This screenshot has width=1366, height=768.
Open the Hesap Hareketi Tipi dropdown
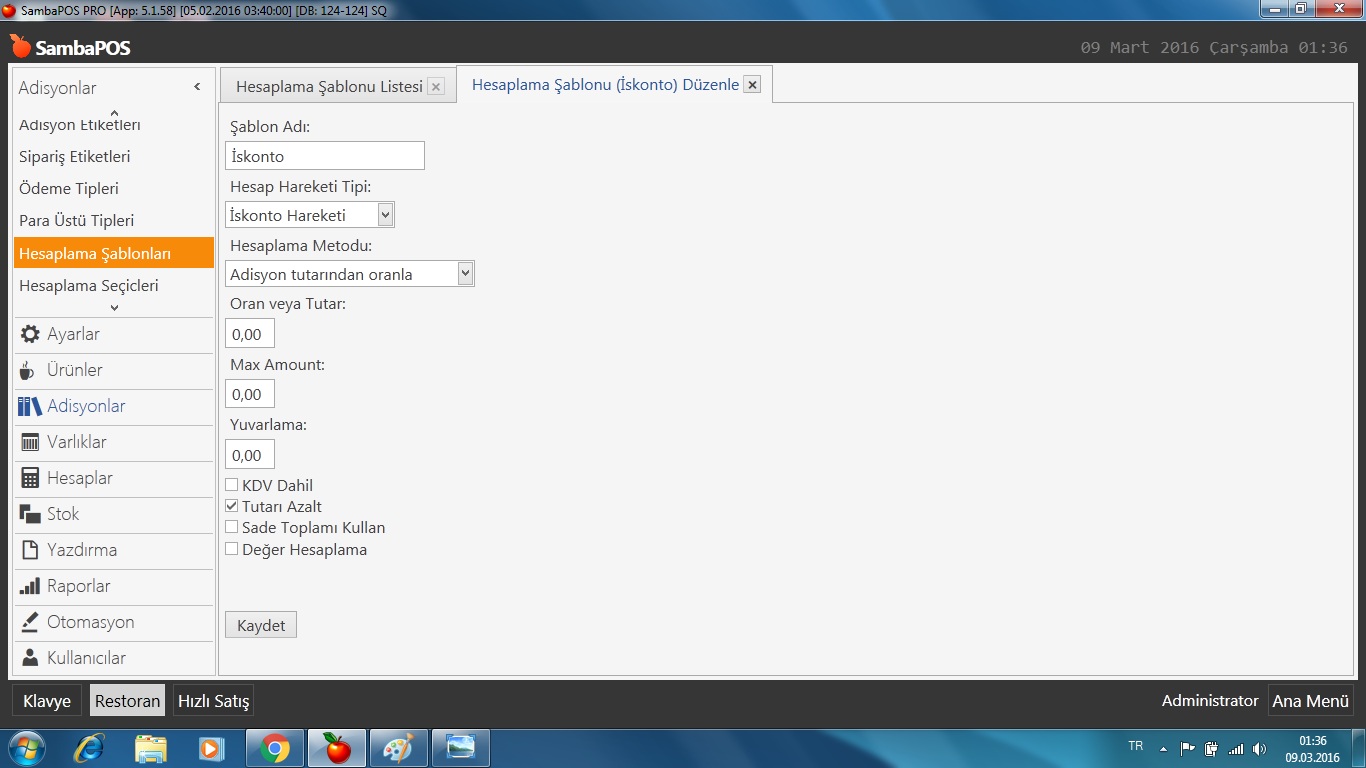385,215
